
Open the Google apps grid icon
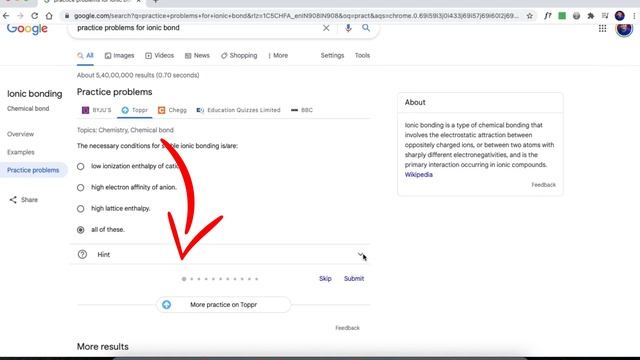602,28
